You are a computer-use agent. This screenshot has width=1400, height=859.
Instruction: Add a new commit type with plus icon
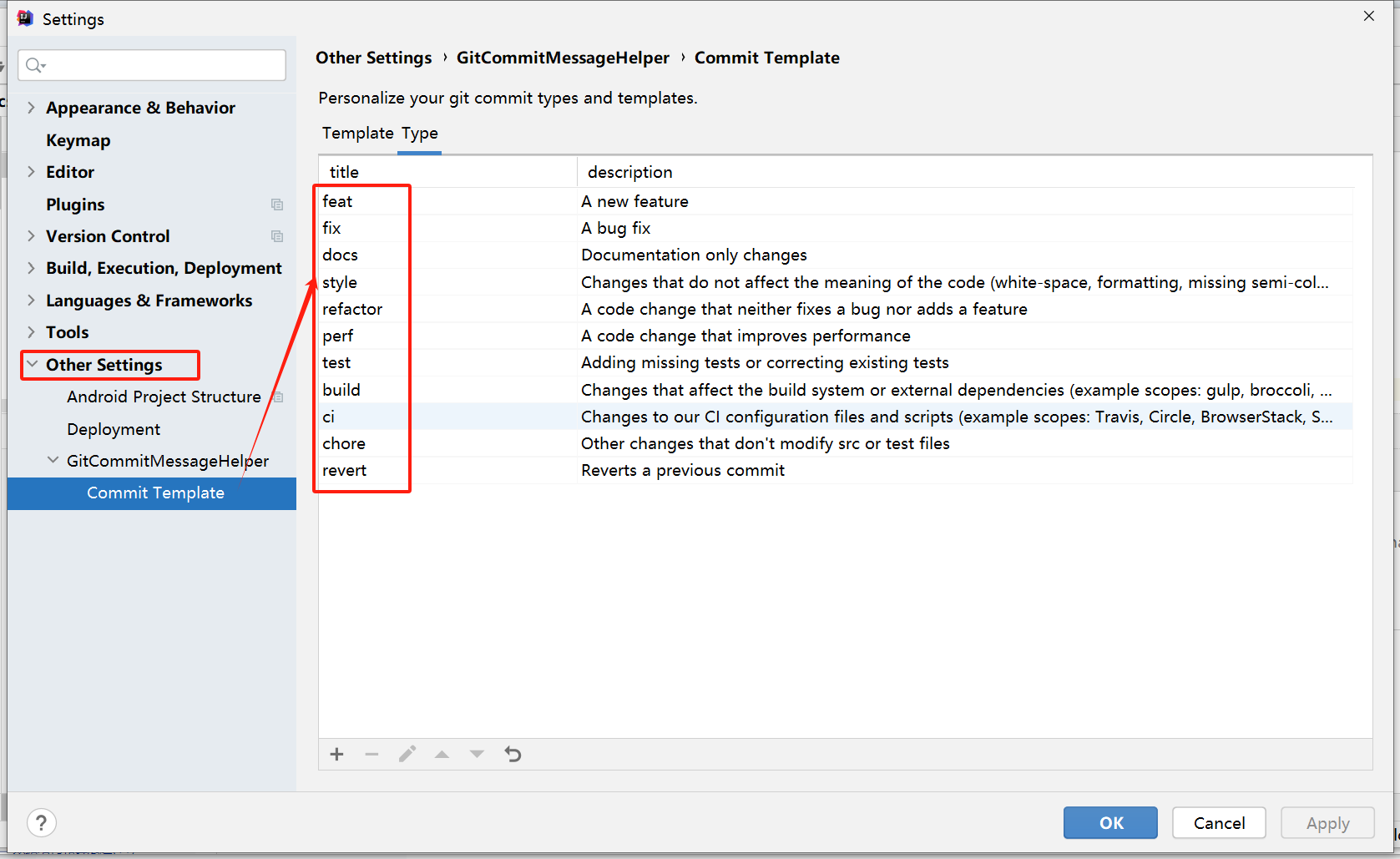tap(336, 754)
